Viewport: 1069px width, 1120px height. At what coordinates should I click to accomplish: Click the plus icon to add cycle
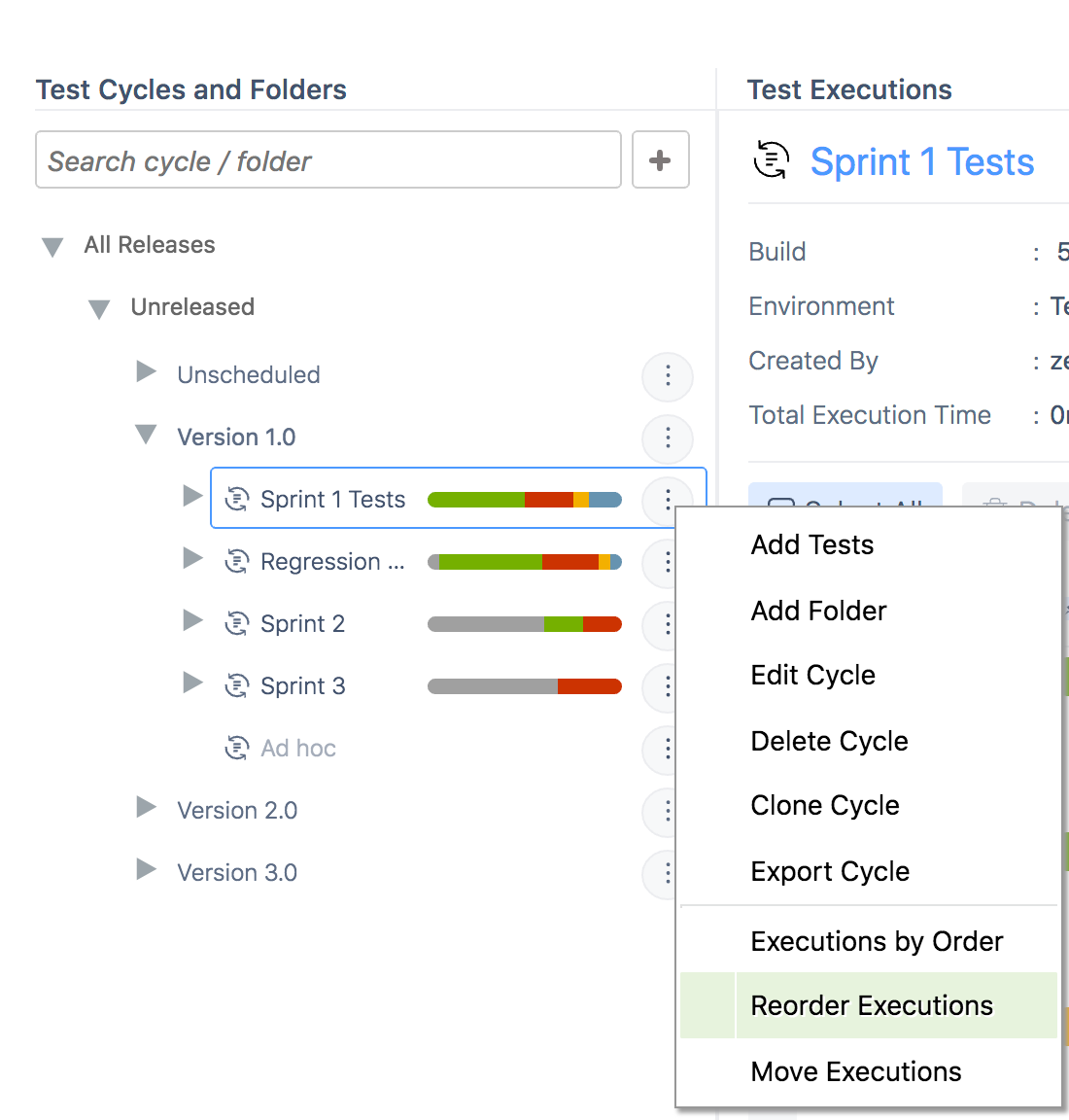(x=660, y=159)
